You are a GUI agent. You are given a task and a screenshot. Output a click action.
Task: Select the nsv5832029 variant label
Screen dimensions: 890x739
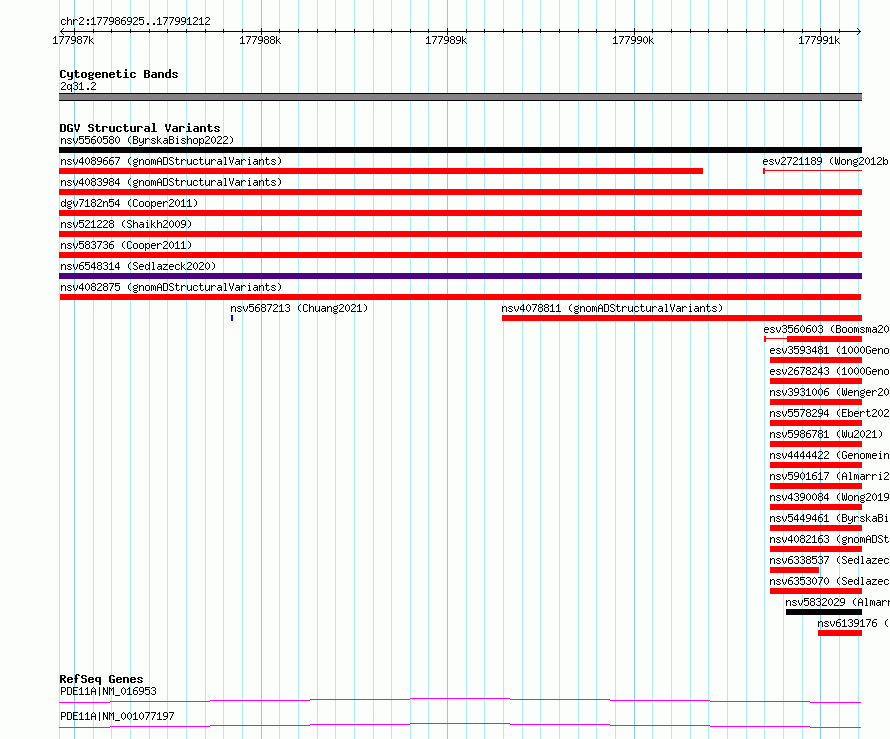837,602
